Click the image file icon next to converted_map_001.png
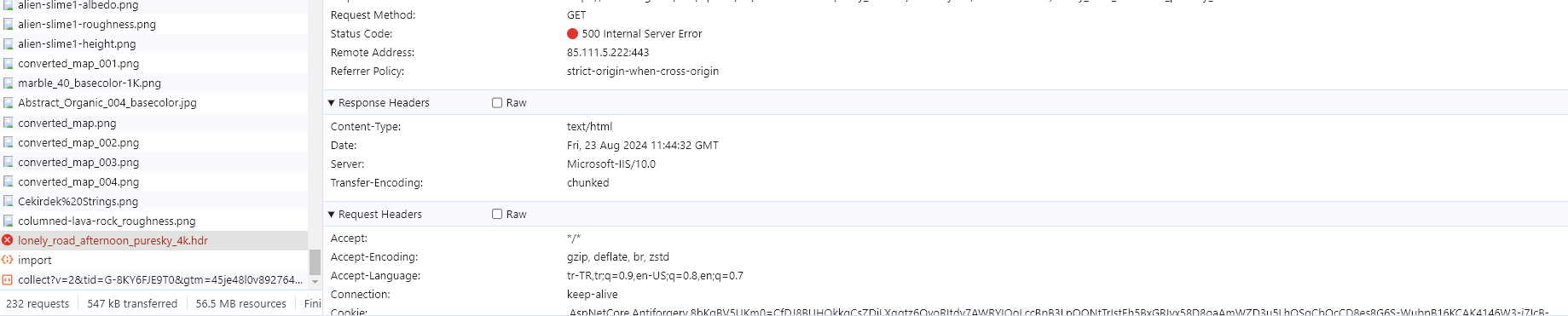Screen dimensions: 1568x316 [8, 63]
